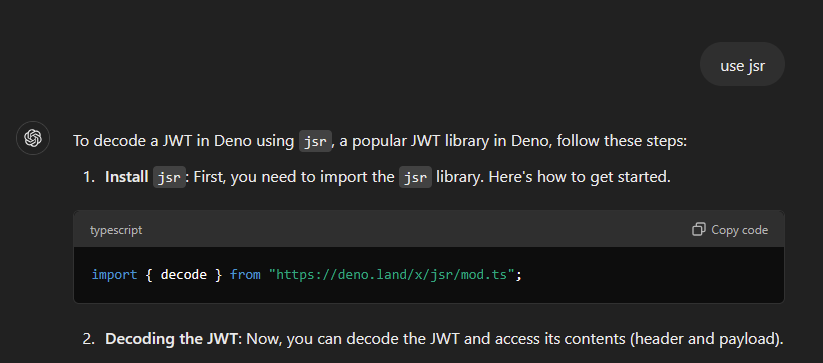
Task: Click the green deno.land URL string
Action: point(392,275)
